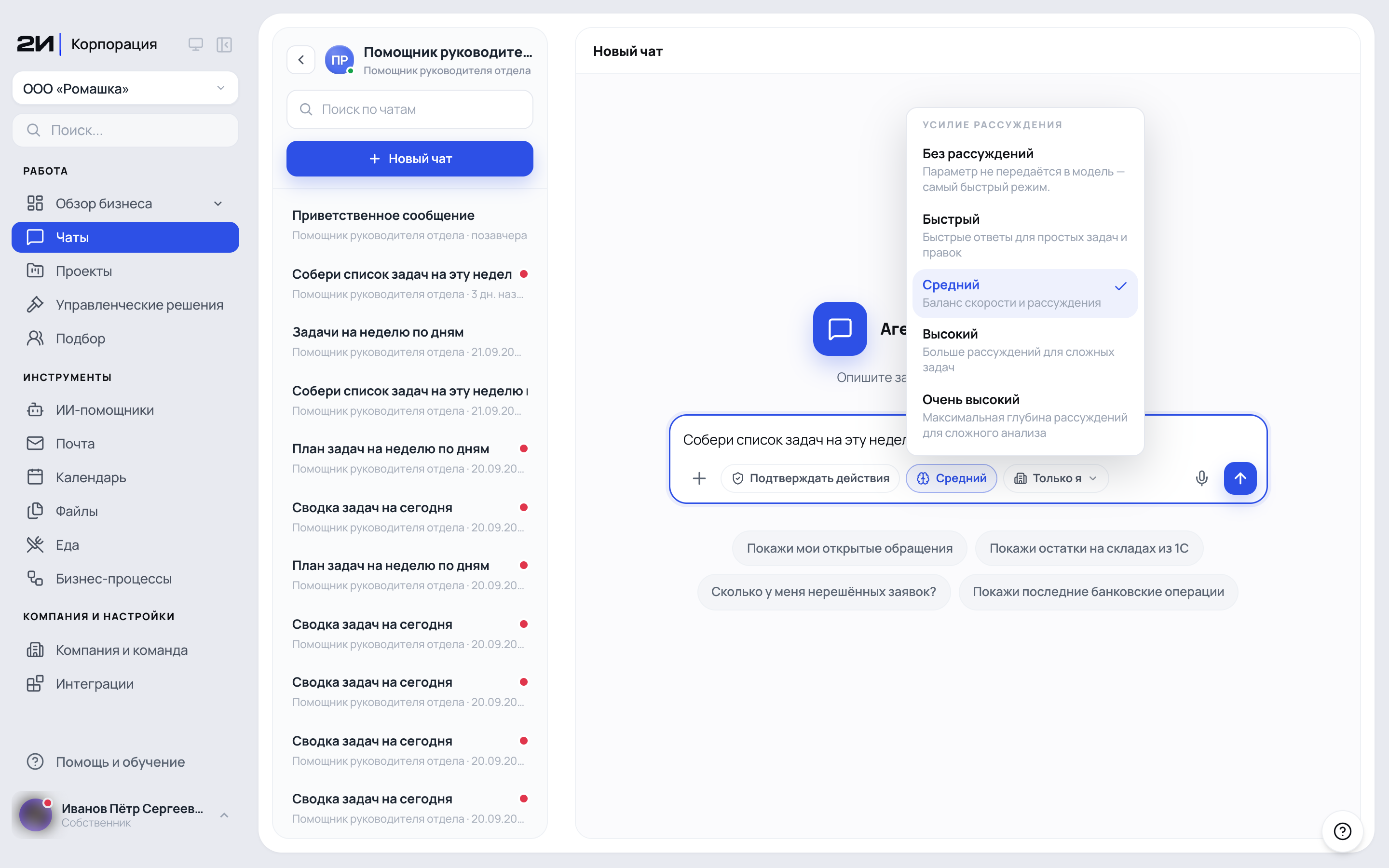Go back using the arrow beside Помощник руководителя

(301, 60)
